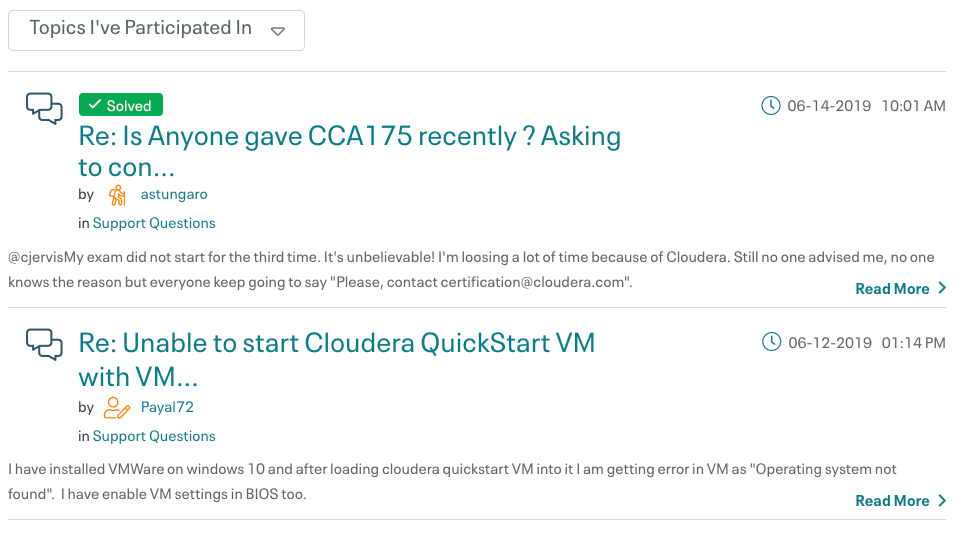Visit the Payal72 user profile link
Screen dimensions: 957x533
(167, 407)
